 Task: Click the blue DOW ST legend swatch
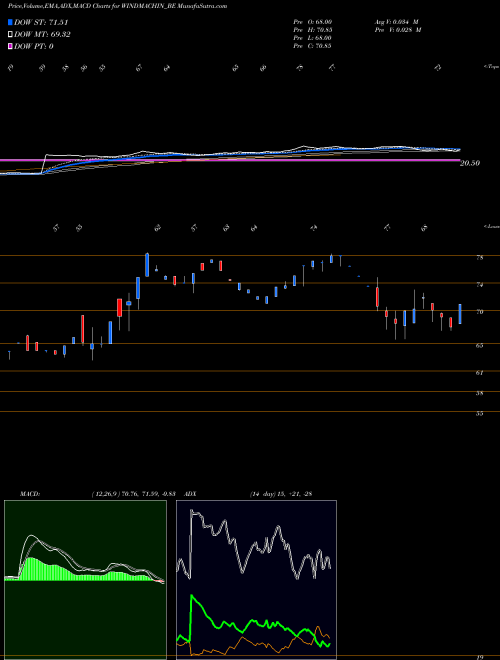tap(10, 22)
